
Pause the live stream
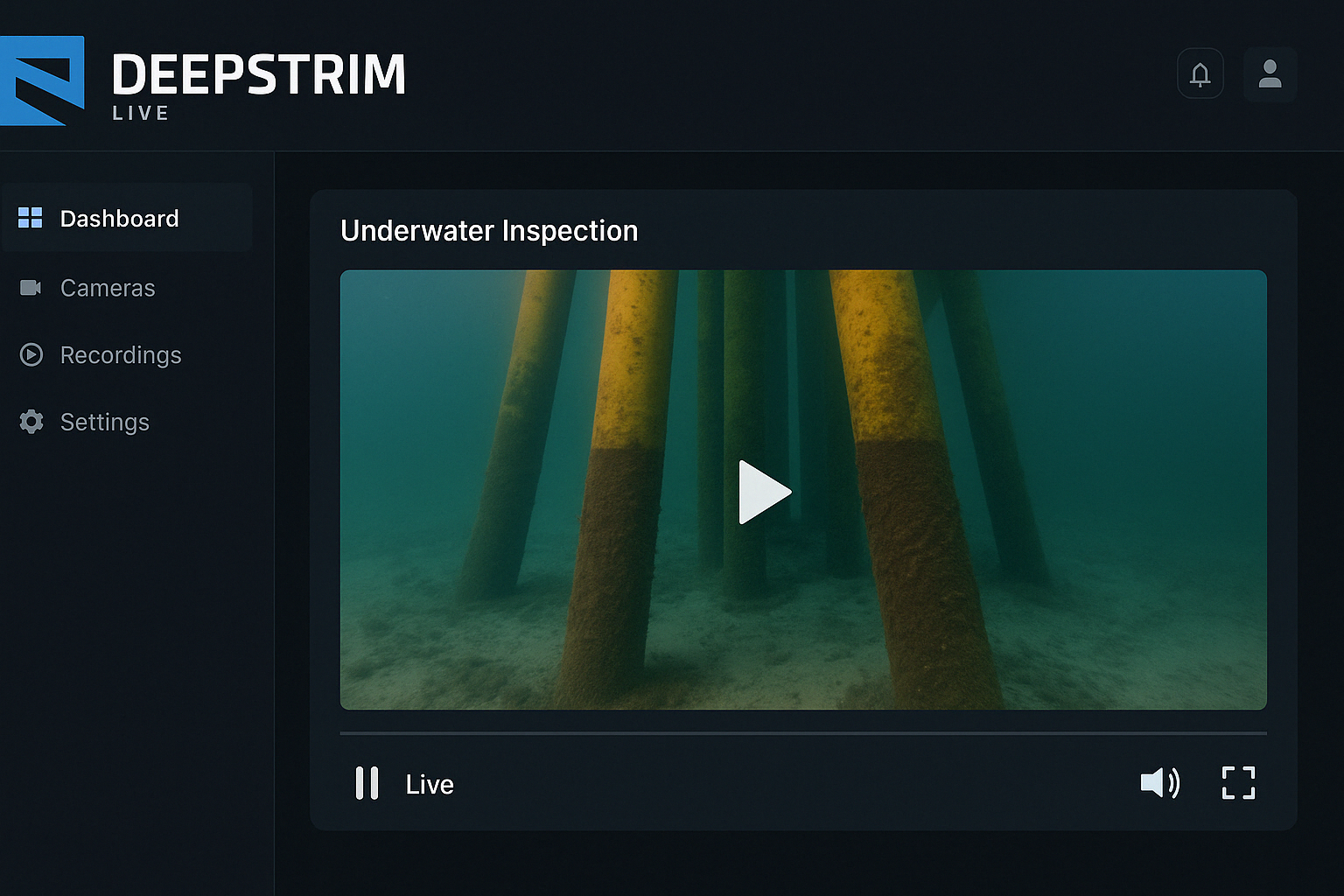pyautogui.click(x=367, y=783)
